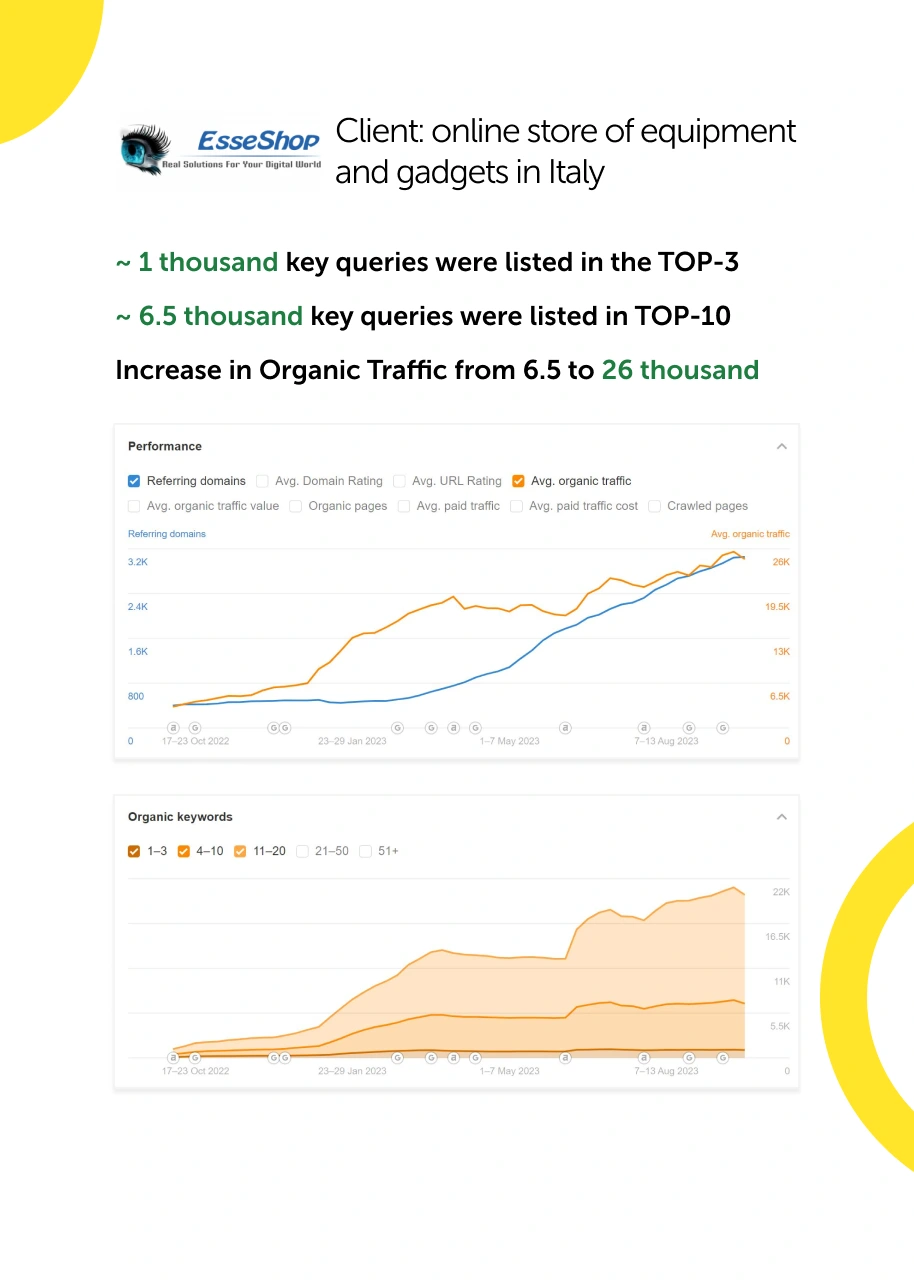Enable the 21–50 positions checkbox

[x=302, y=851]
